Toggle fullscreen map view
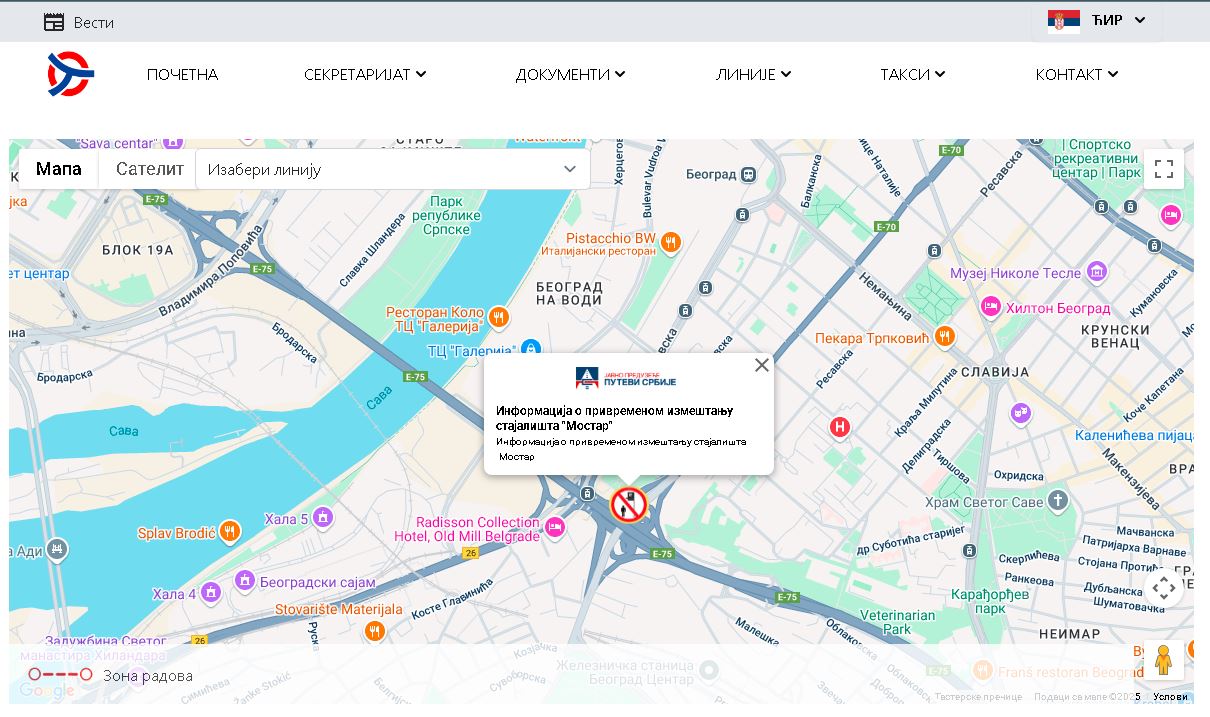 (1164, 169)
